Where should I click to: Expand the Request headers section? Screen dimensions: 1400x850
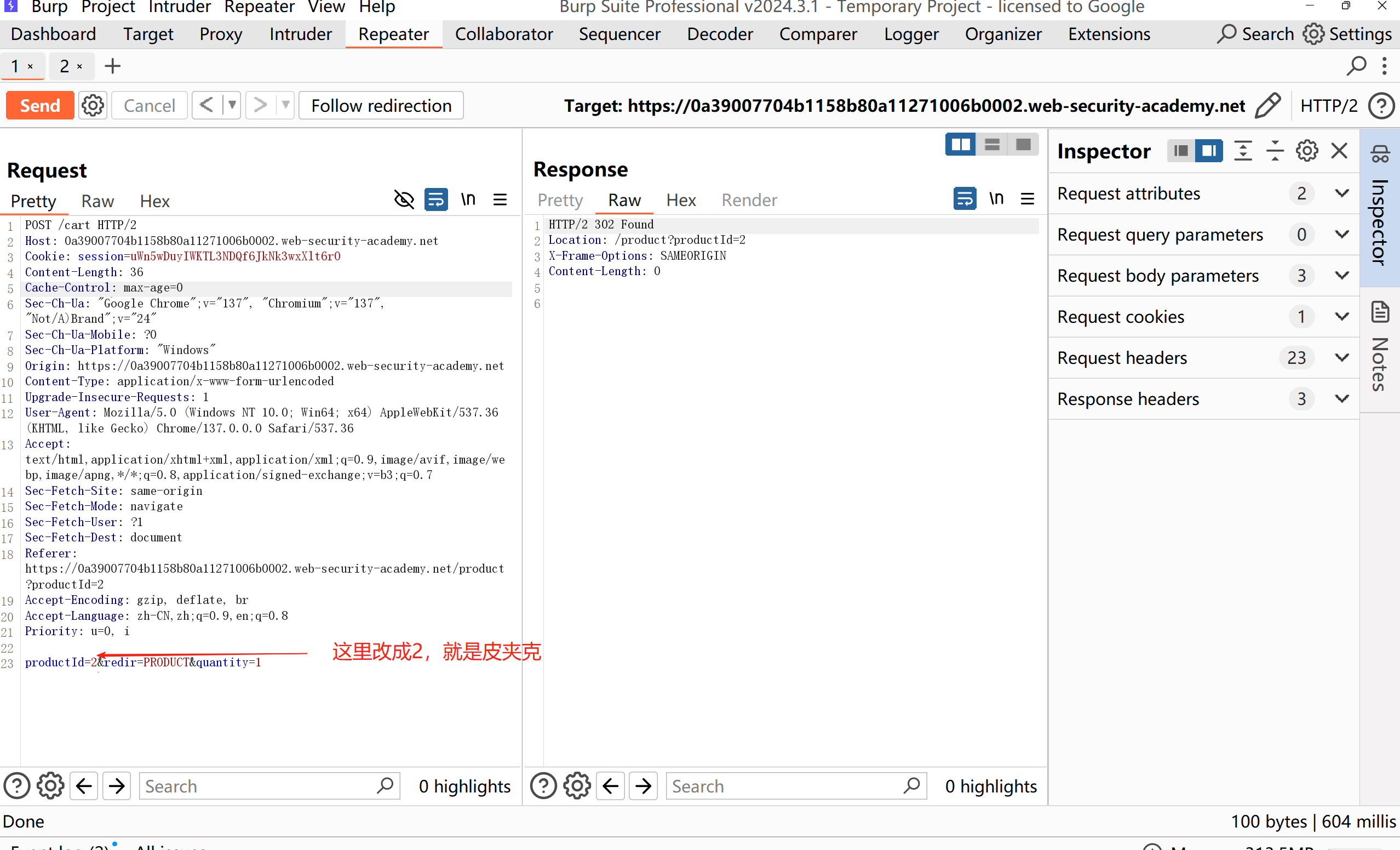tap(1341, 358)
